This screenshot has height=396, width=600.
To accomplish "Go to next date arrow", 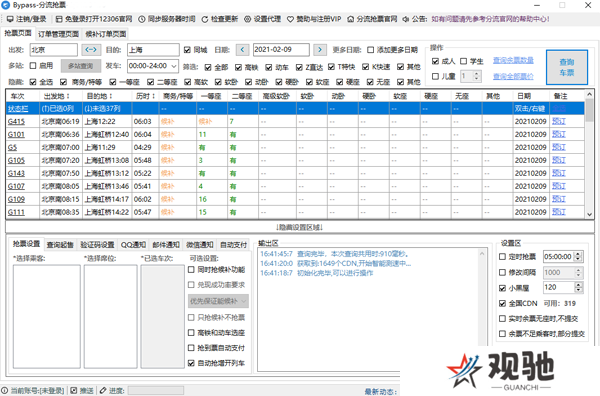I will (320, 50).
